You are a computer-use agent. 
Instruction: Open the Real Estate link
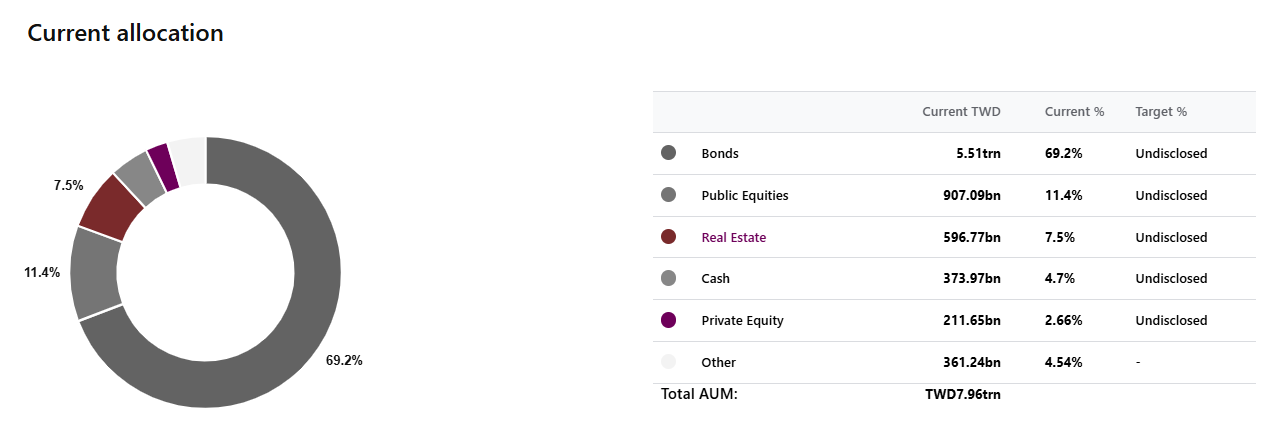(x=734, y=238)
